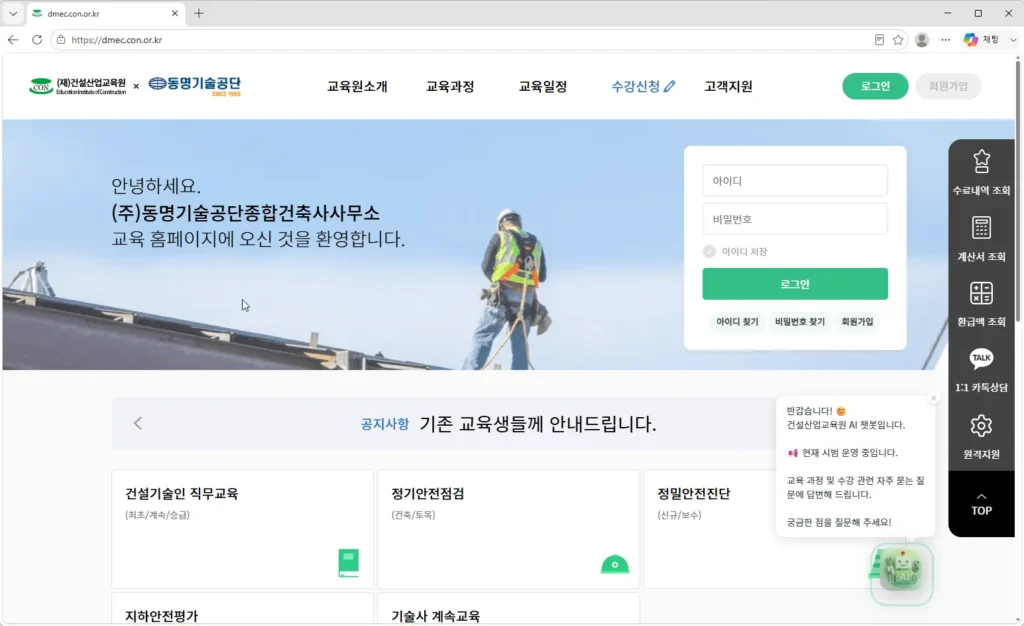Click the browser address bar URL
Image resolution: width=1024 pixels, height=626 pixels.
click(x=116, y=40)
